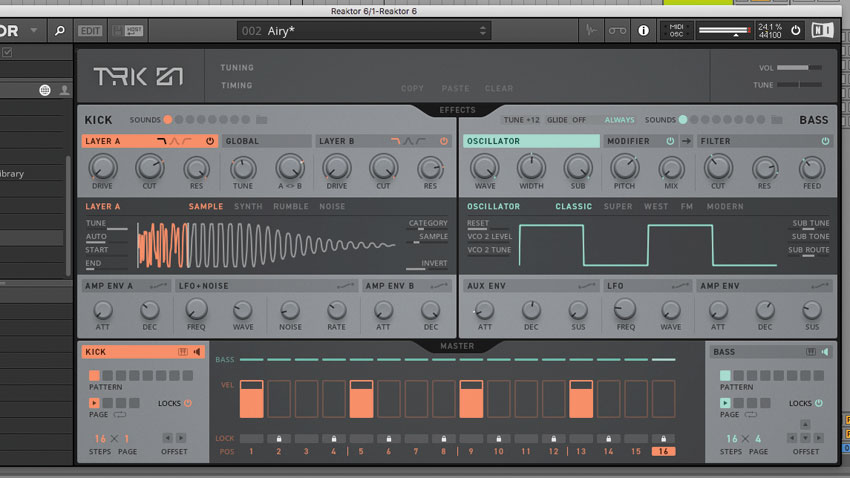Open bass LFO curve icon
Image resolution: width=850 pixels, height=478 pixels.
(680, 286)
